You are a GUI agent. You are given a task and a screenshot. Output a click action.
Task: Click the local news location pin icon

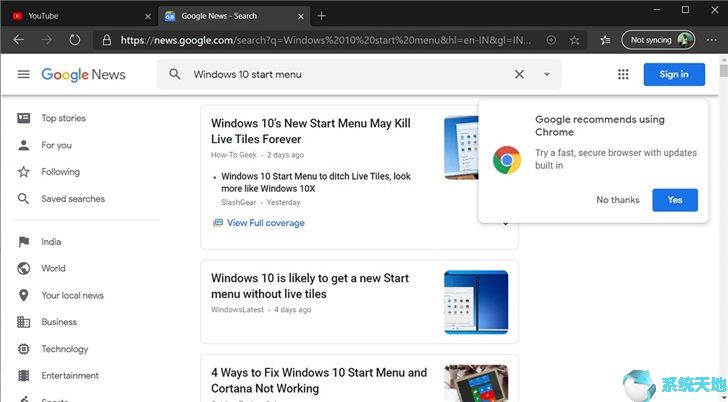(24, 295)
